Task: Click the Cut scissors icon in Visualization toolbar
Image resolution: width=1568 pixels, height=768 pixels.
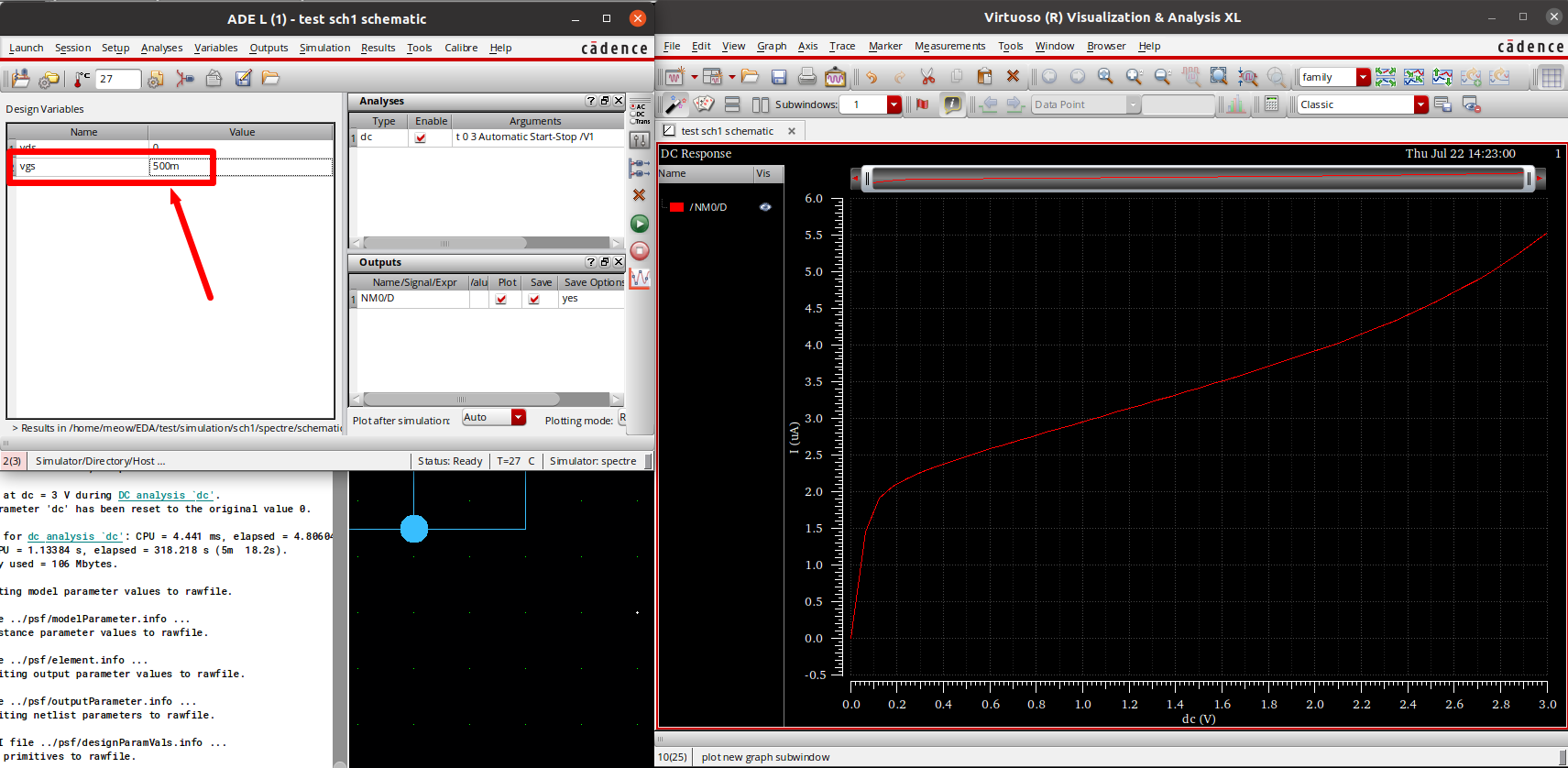Action: click(927, 77)
